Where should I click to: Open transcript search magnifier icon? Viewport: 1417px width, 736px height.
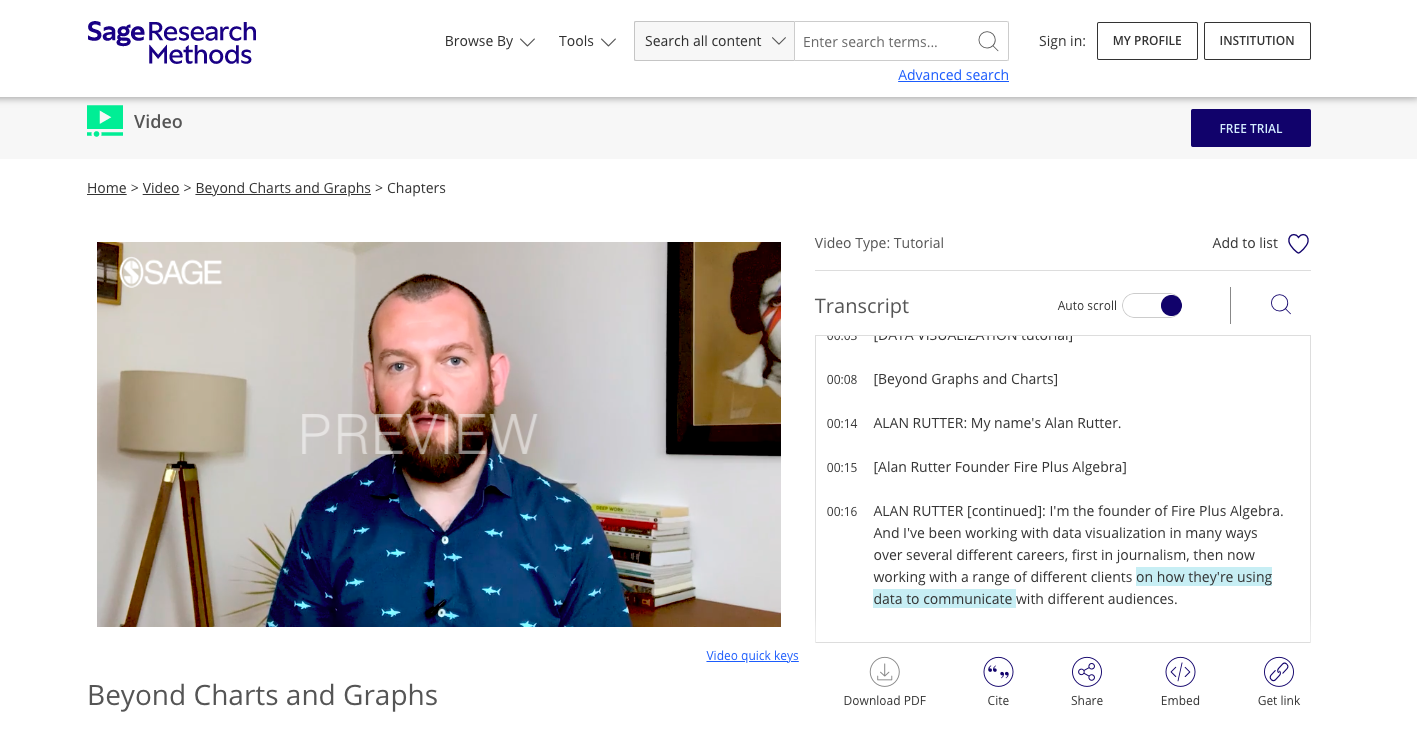coord(1281,305)
